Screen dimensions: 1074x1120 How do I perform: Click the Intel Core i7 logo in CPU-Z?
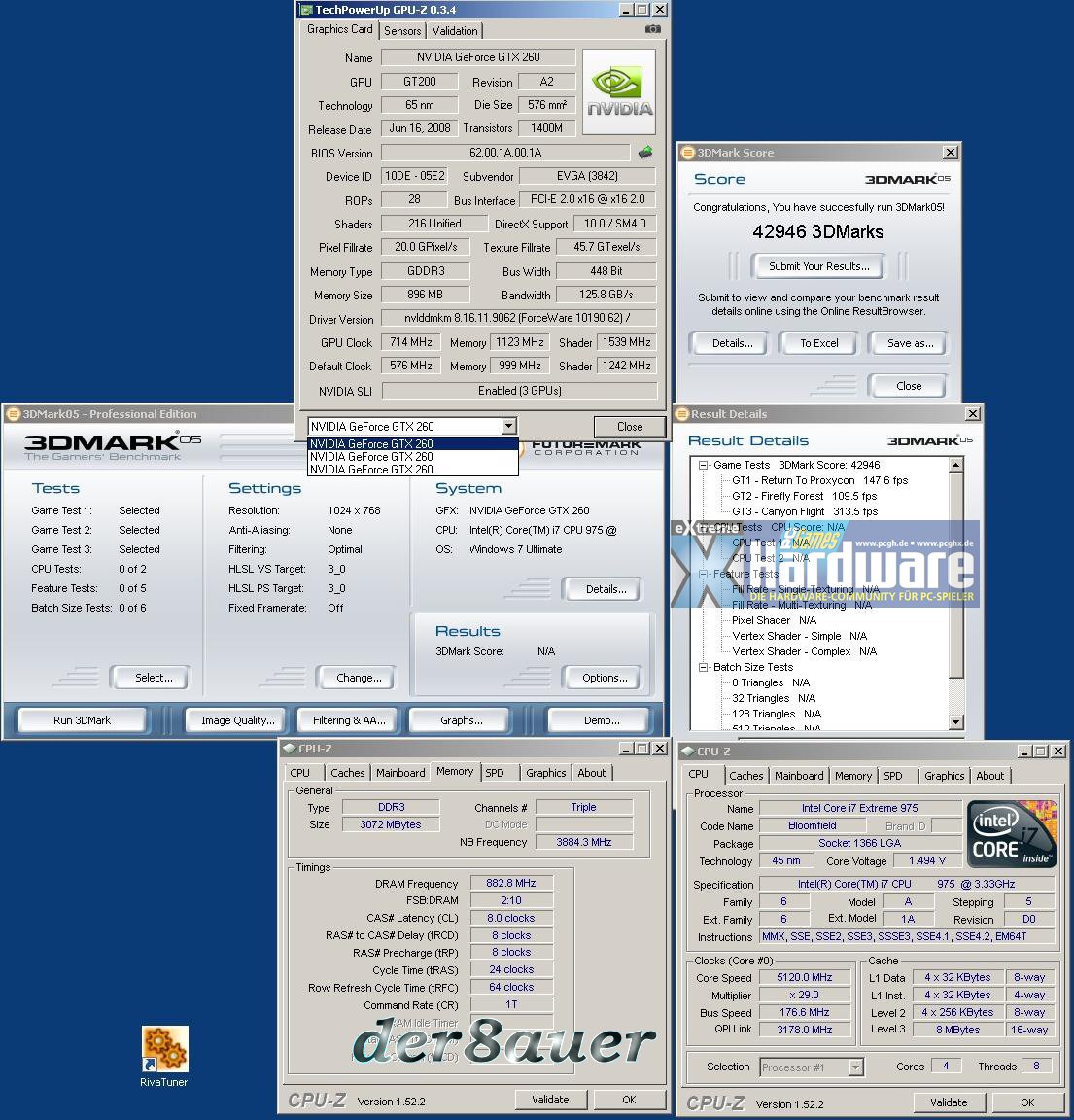click(x=1011, y=834)
